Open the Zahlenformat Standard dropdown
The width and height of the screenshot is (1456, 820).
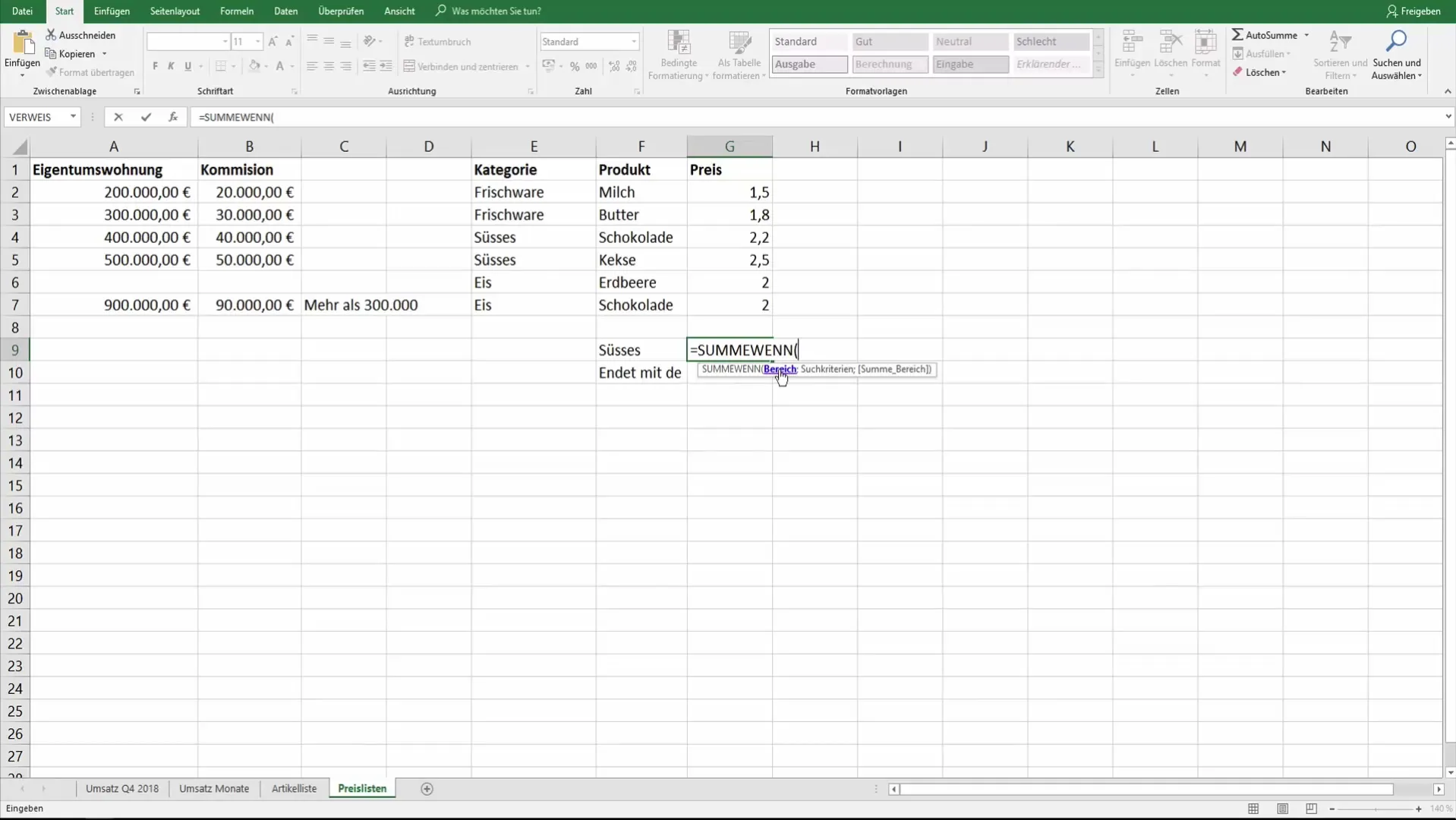634,42
